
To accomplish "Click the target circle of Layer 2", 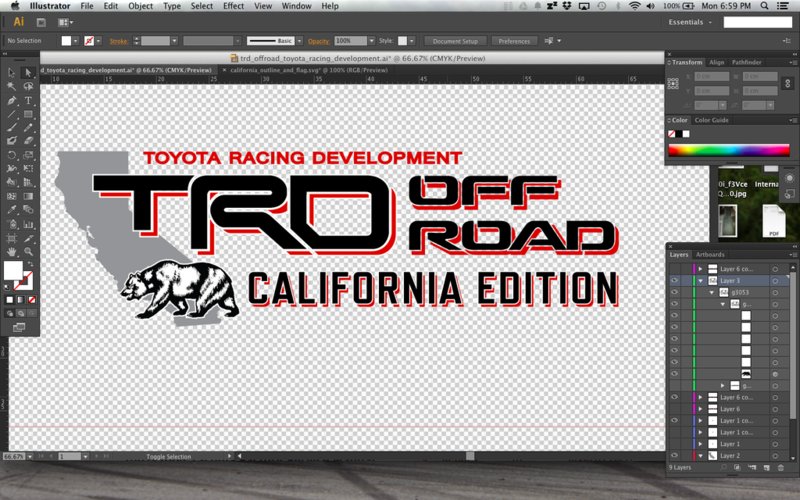I will [x=775, y=456].
